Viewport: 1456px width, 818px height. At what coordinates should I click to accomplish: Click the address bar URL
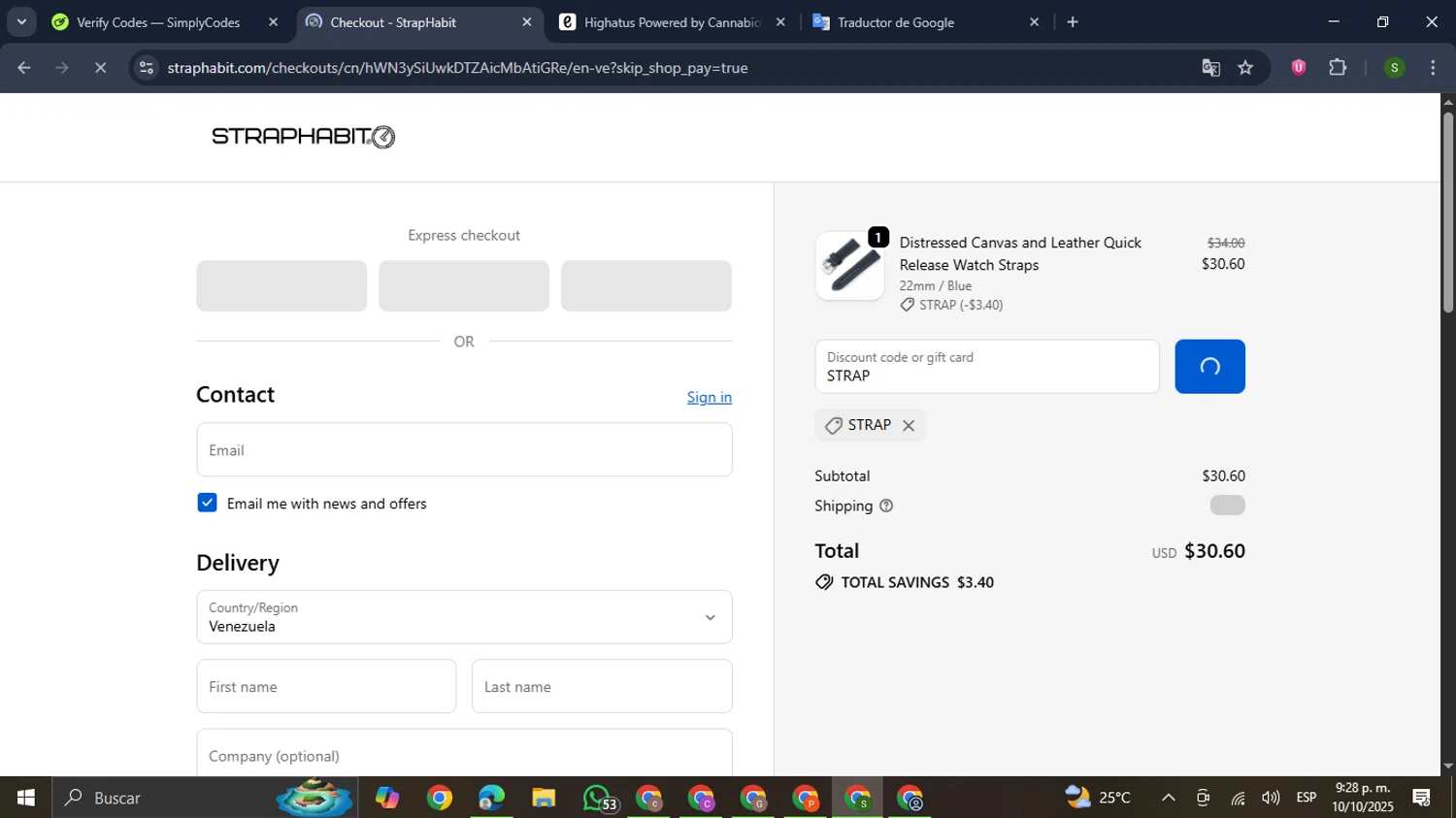point(457,68)
